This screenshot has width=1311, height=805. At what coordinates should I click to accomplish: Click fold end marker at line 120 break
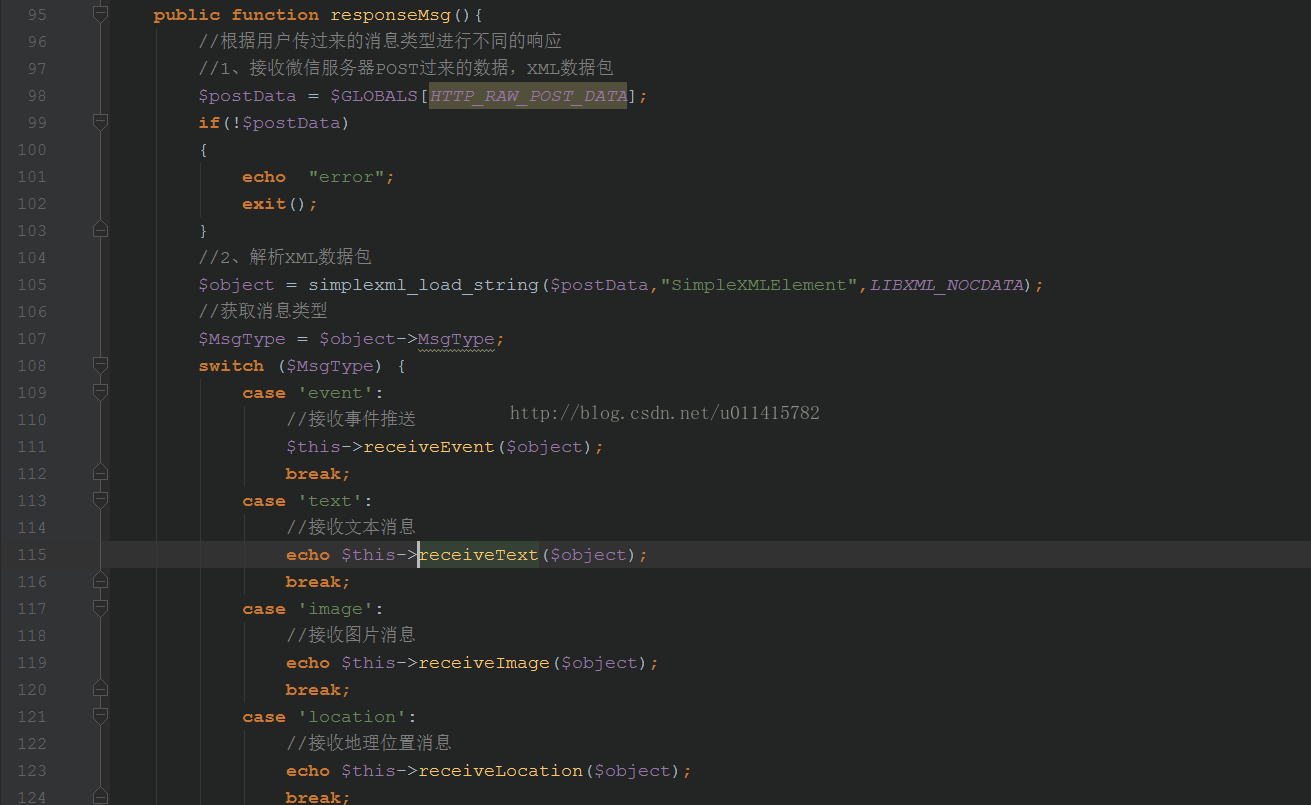point(100,689)
